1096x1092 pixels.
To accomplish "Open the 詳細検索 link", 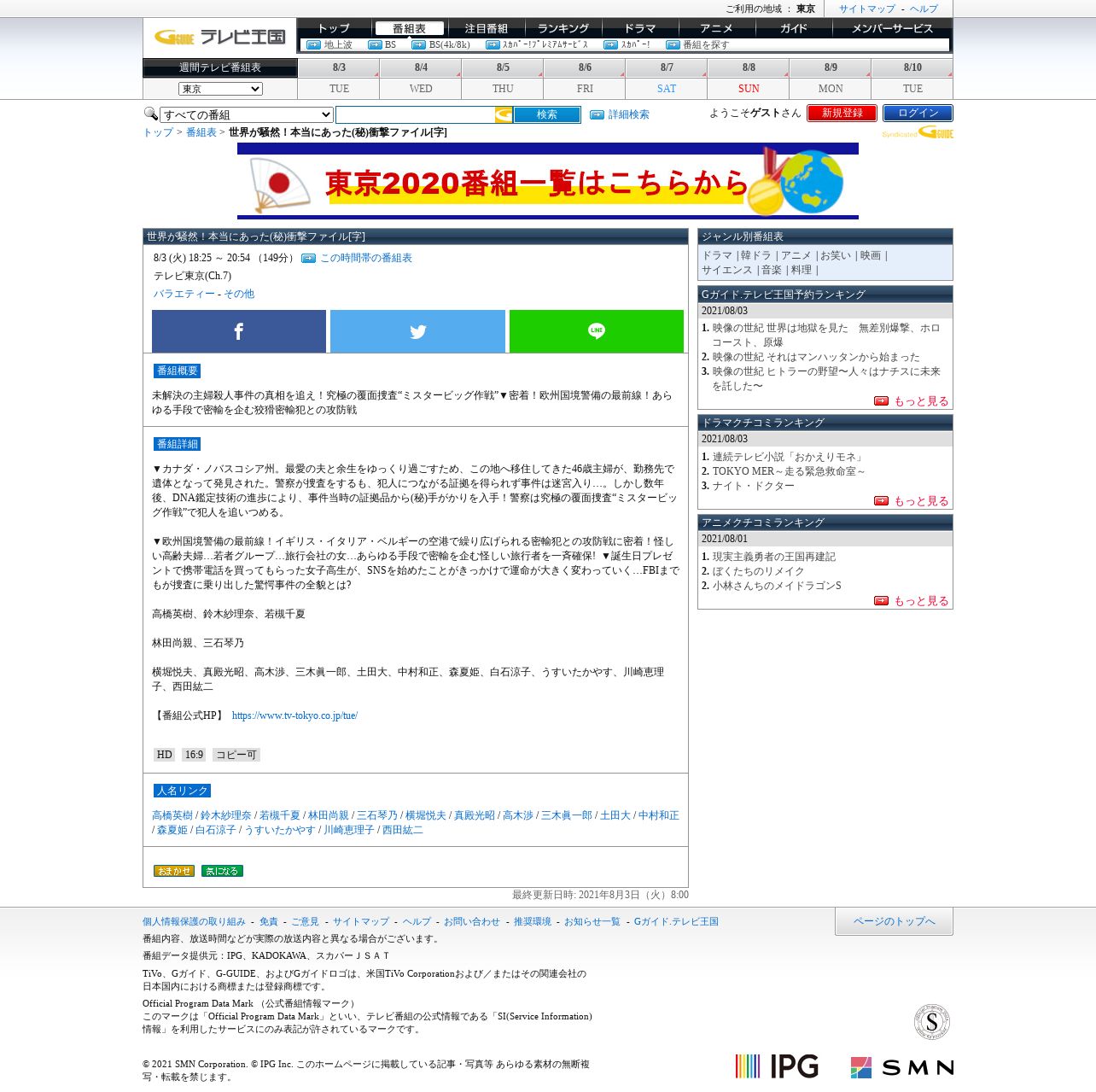I will [629, 114].
